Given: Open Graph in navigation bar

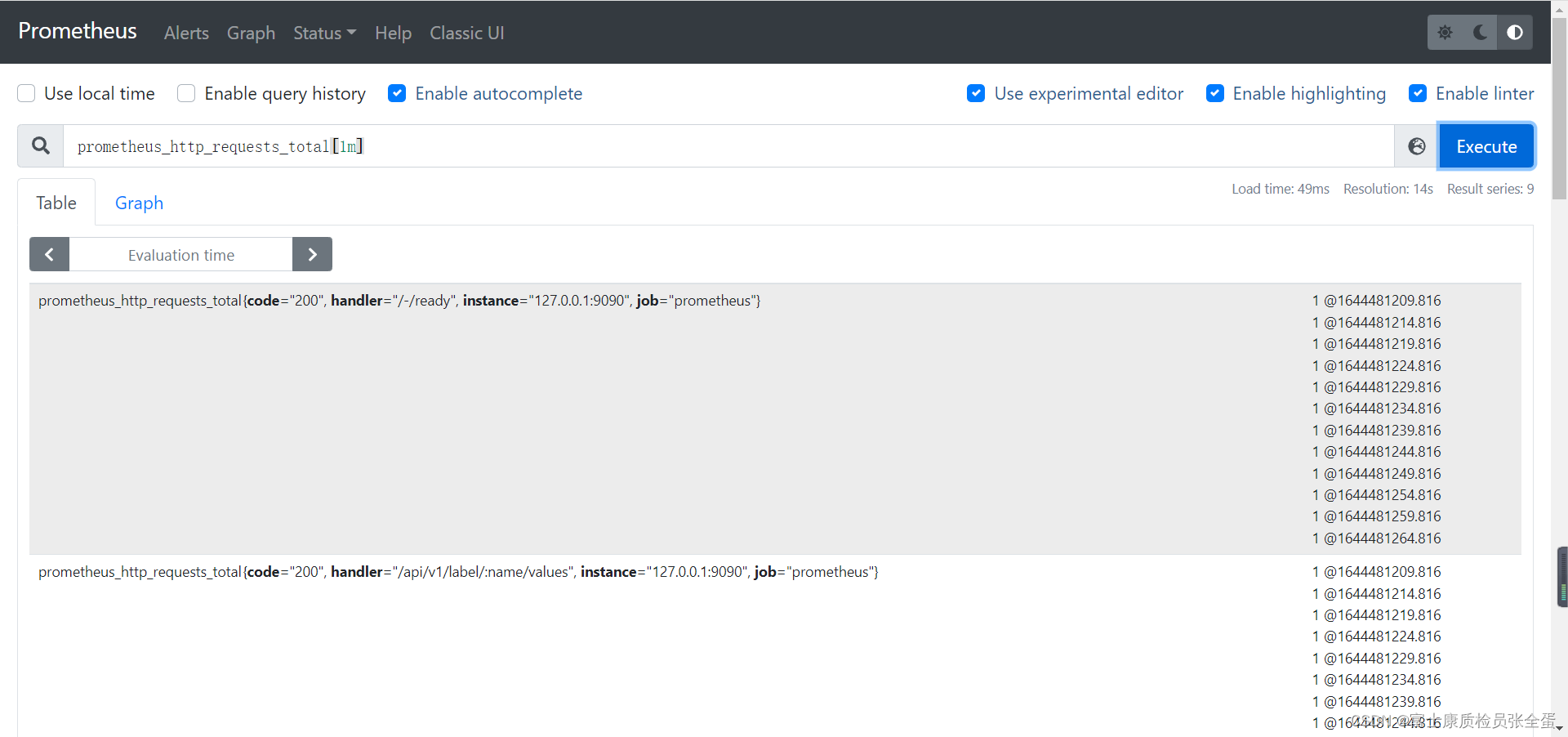Looking at the screenshot, I should tap(251, 33).
